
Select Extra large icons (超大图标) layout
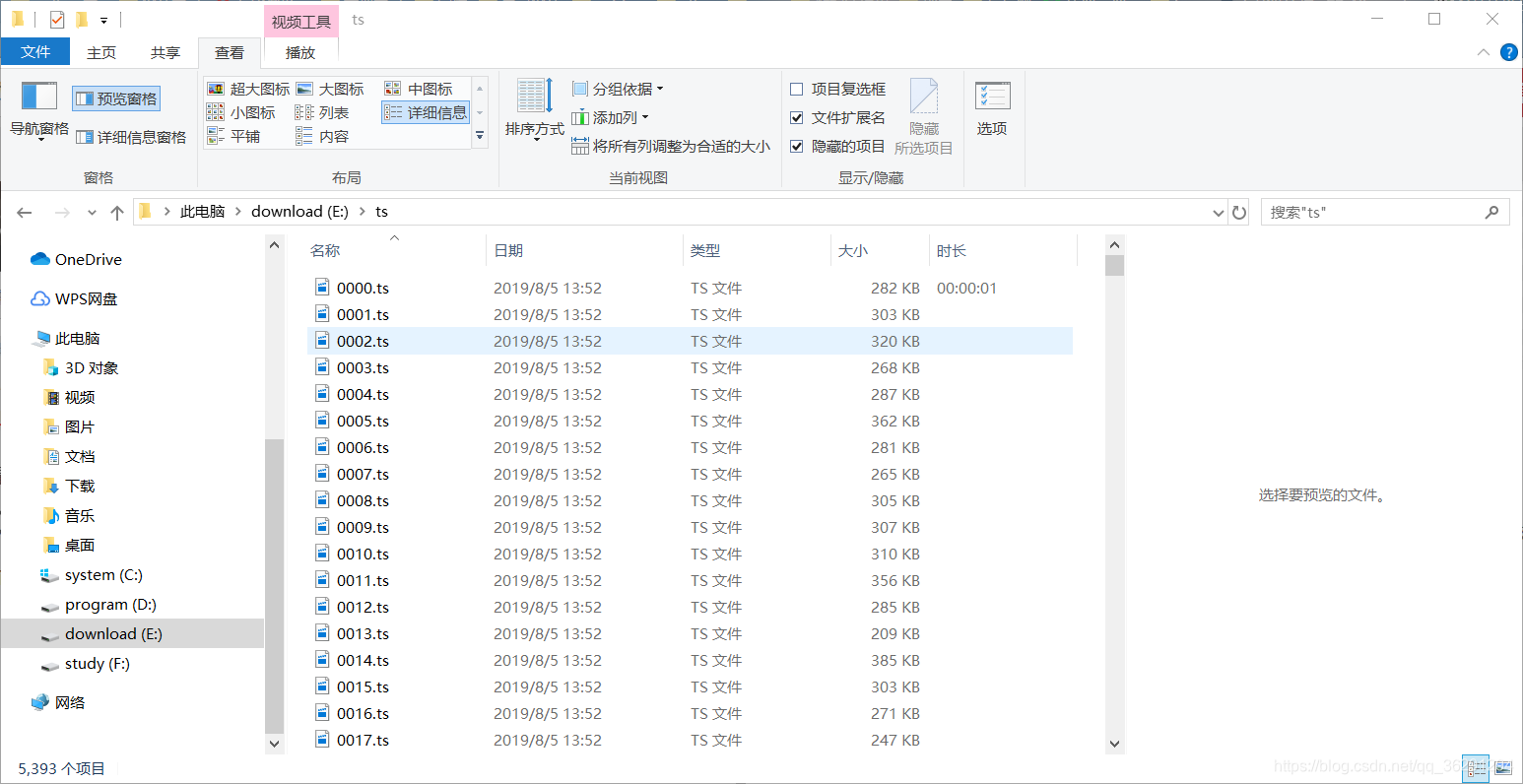(x=249, y=89)
